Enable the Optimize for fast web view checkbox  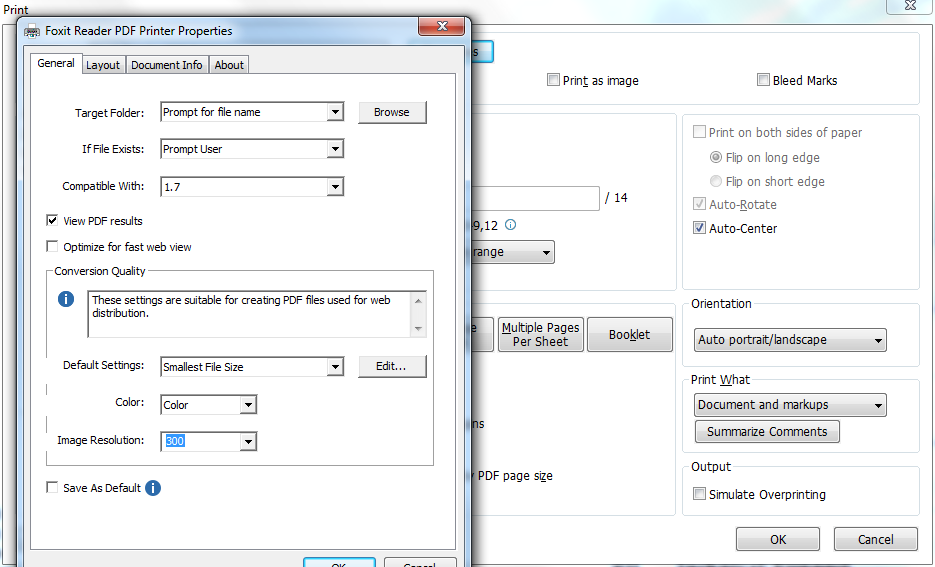point(52,247)
